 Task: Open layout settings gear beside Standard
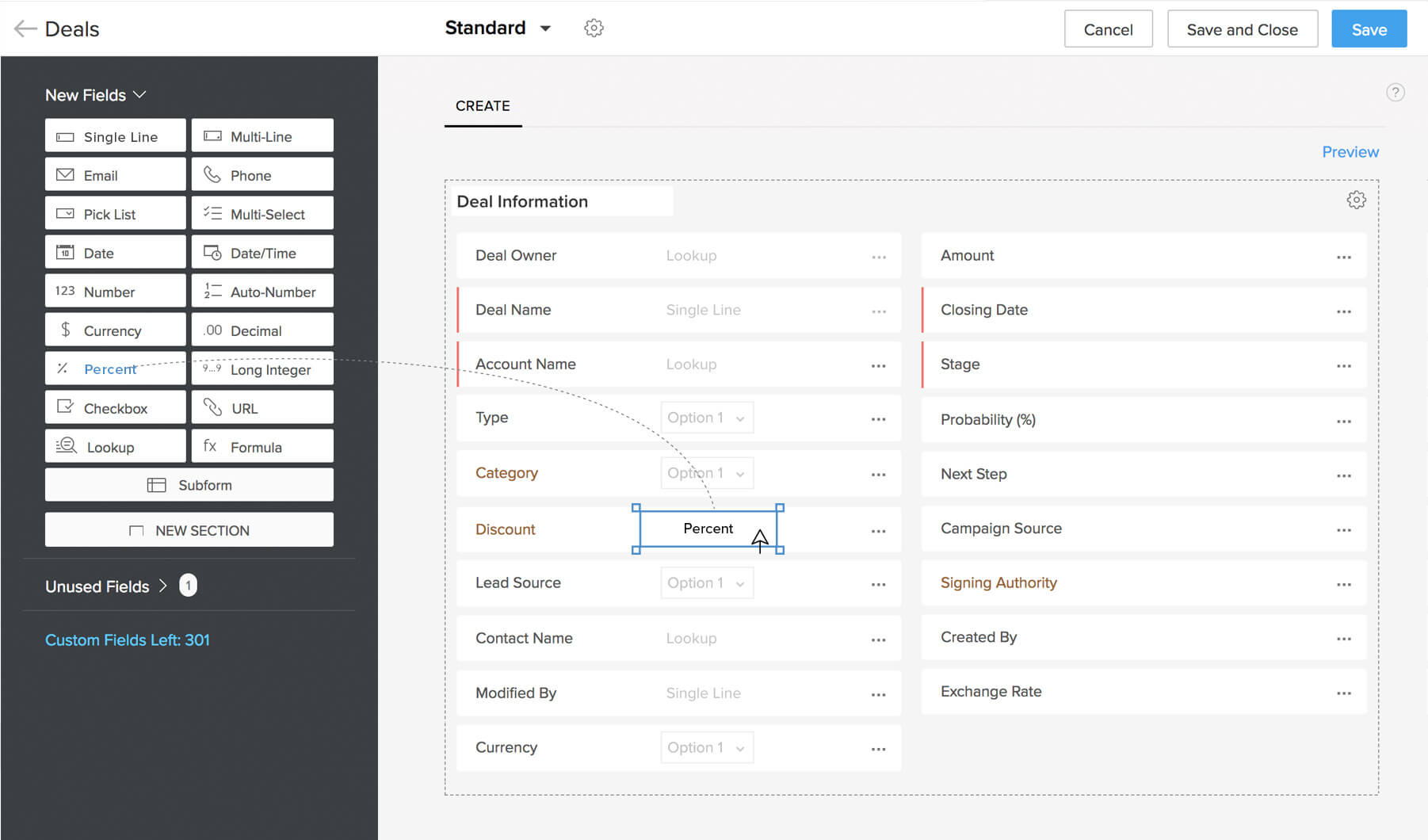pyautogui.click(x=593, y=28)
